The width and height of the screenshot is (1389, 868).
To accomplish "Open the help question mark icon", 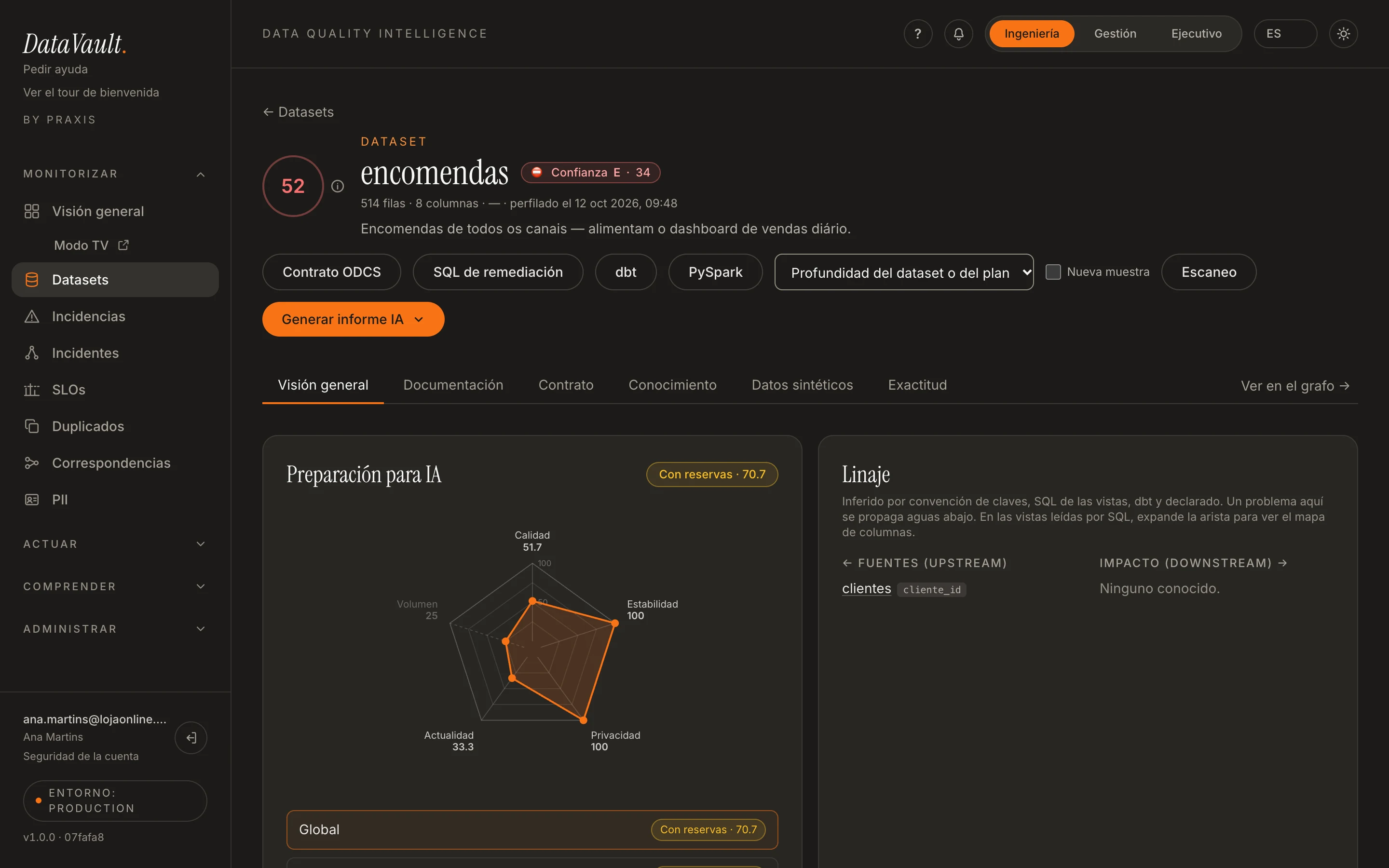I will click(x=918, y=34).
